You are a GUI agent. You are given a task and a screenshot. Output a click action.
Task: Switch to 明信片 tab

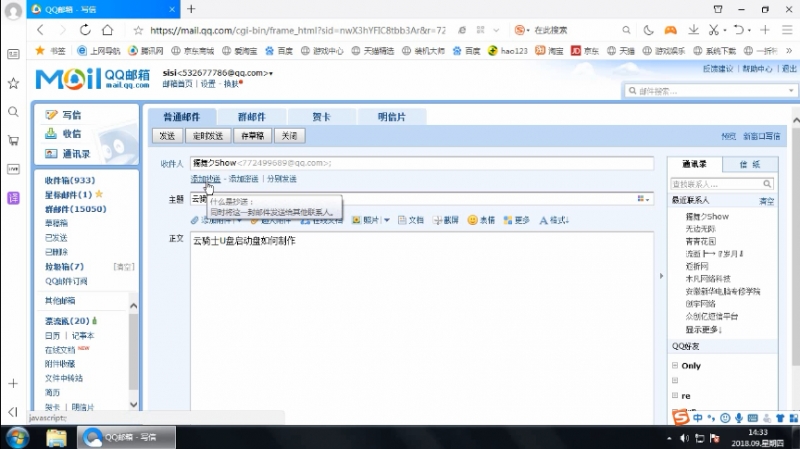pyautogui.click(x=391, y=117)
